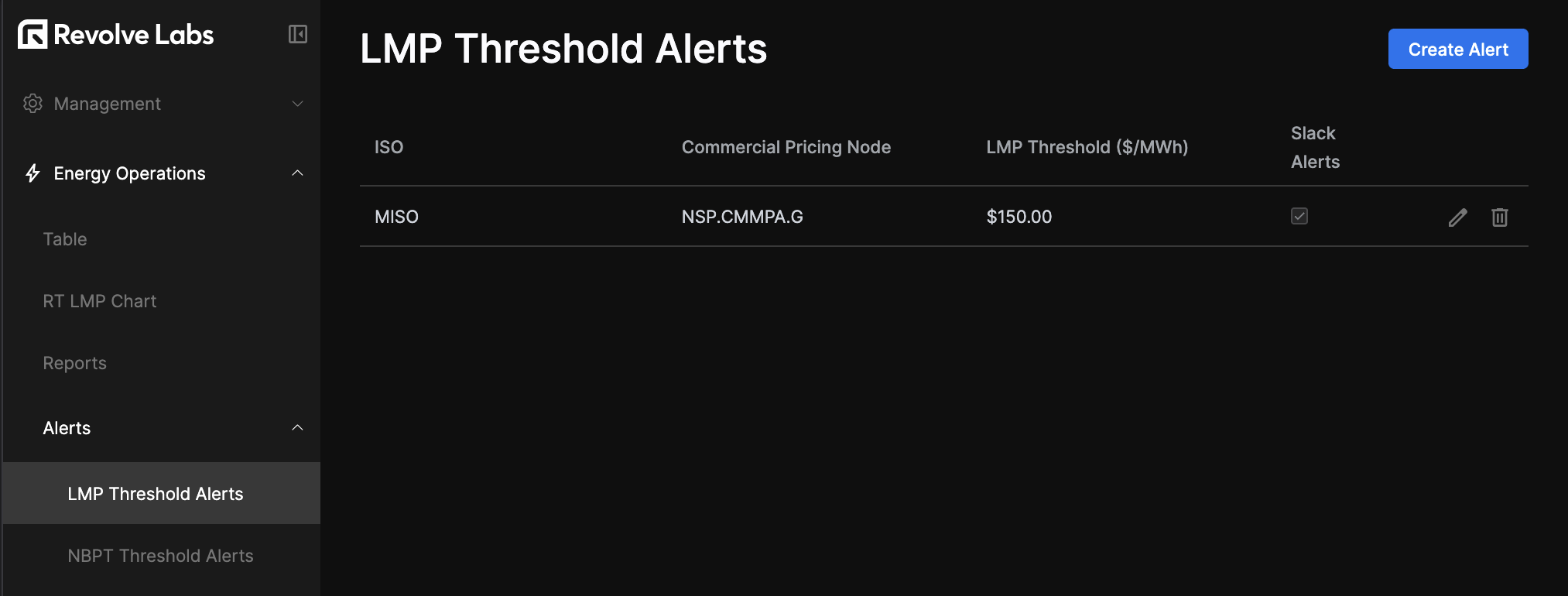
Task: Click the NSP.CMMPA.G pricing node cell
Action: [x=742, y=217]
